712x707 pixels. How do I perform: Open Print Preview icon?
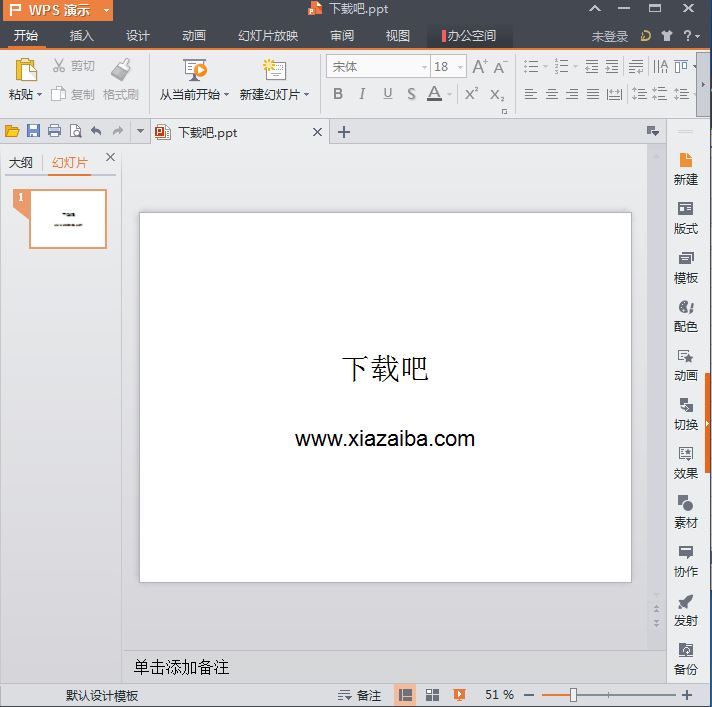[75, 131]
